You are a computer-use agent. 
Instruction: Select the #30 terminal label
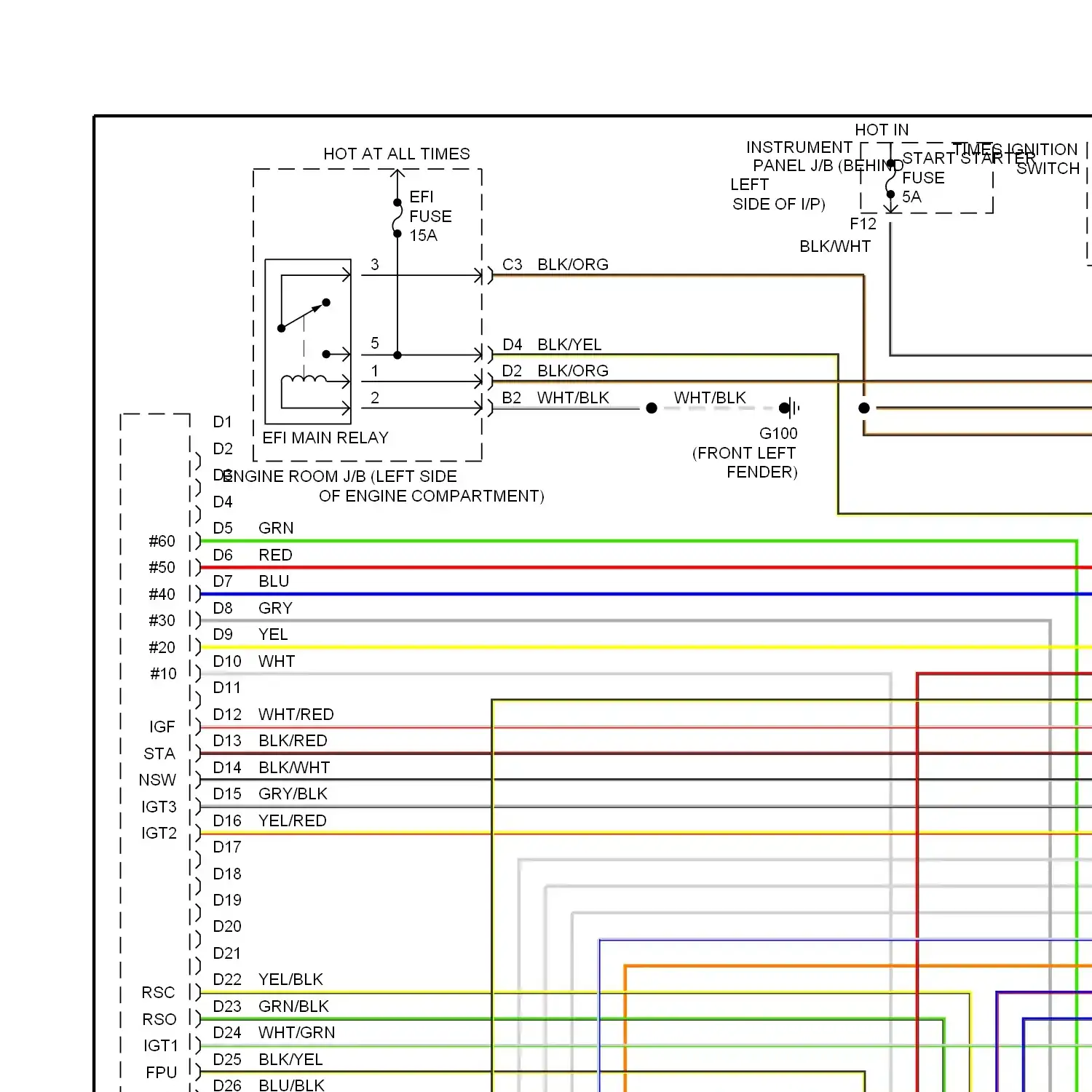[162, 620]
